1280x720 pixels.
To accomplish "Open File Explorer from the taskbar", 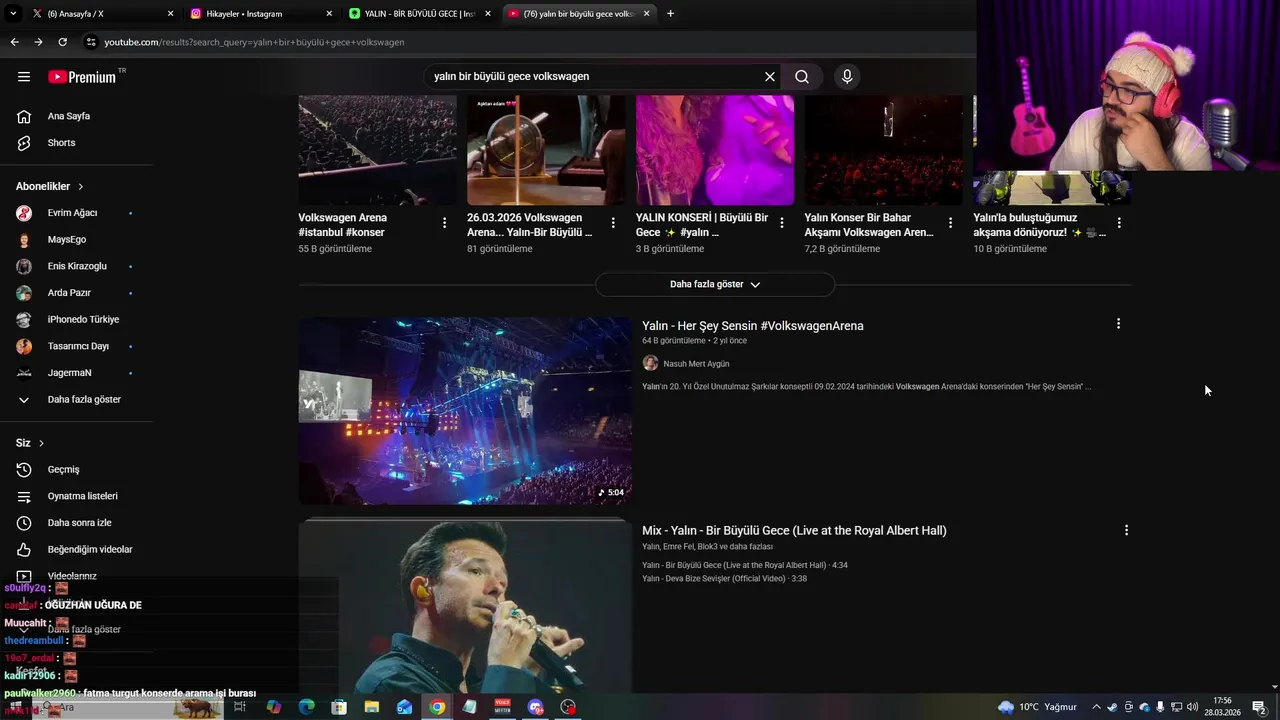I will tap(372, 707).
